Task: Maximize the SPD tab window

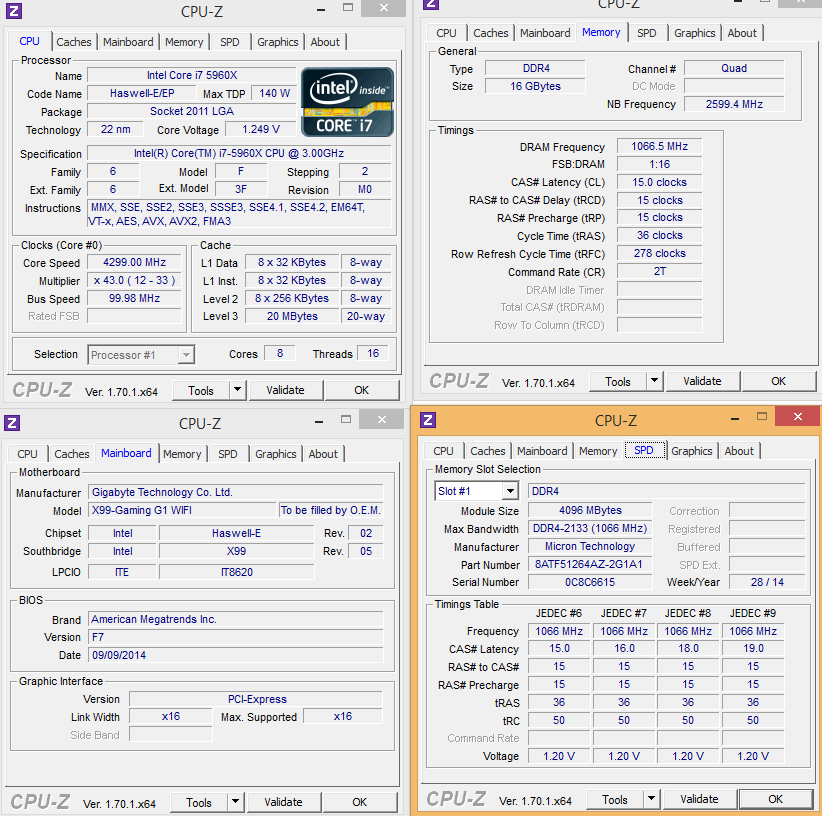Action: pos(762,417)
